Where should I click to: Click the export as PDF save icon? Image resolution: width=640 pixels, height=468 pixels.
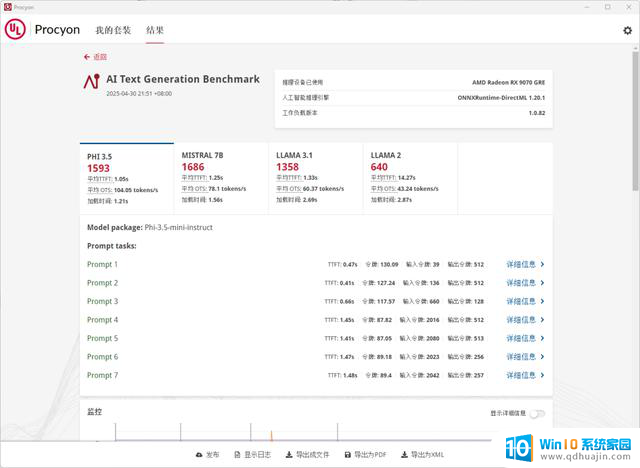click(x=348, y=455)
